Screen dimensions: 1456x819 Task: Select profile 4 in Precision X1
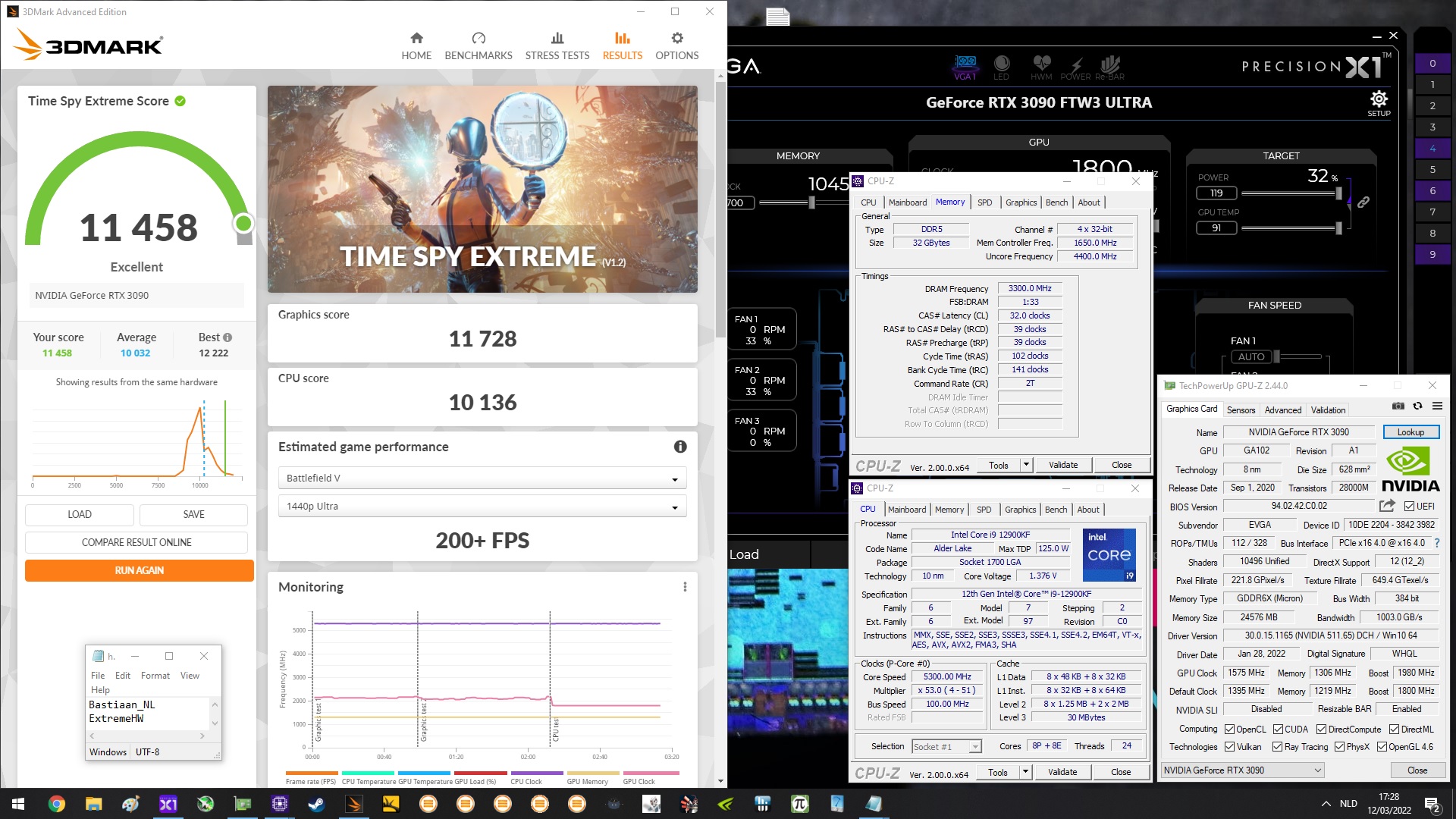tap(1432, 148)
